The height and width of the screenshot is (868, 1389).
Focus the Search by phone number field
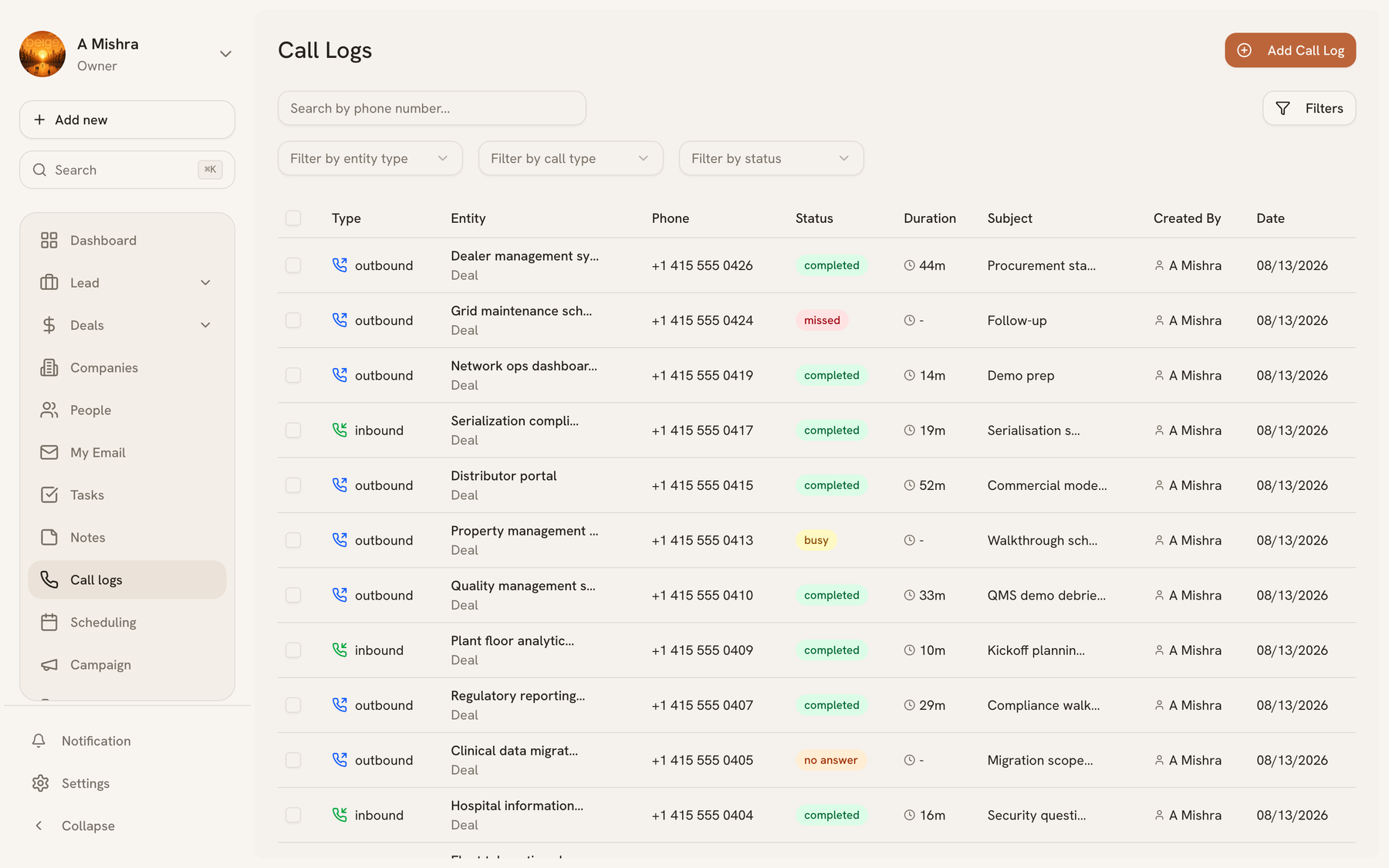[x=432, y=108]
